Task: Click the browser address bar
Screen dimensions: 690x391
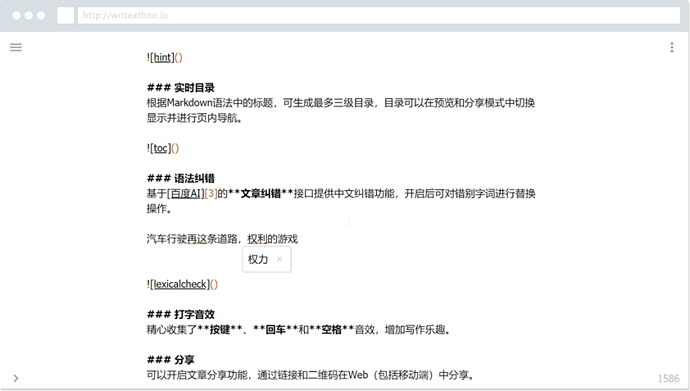Action: (x=379, y=15)
